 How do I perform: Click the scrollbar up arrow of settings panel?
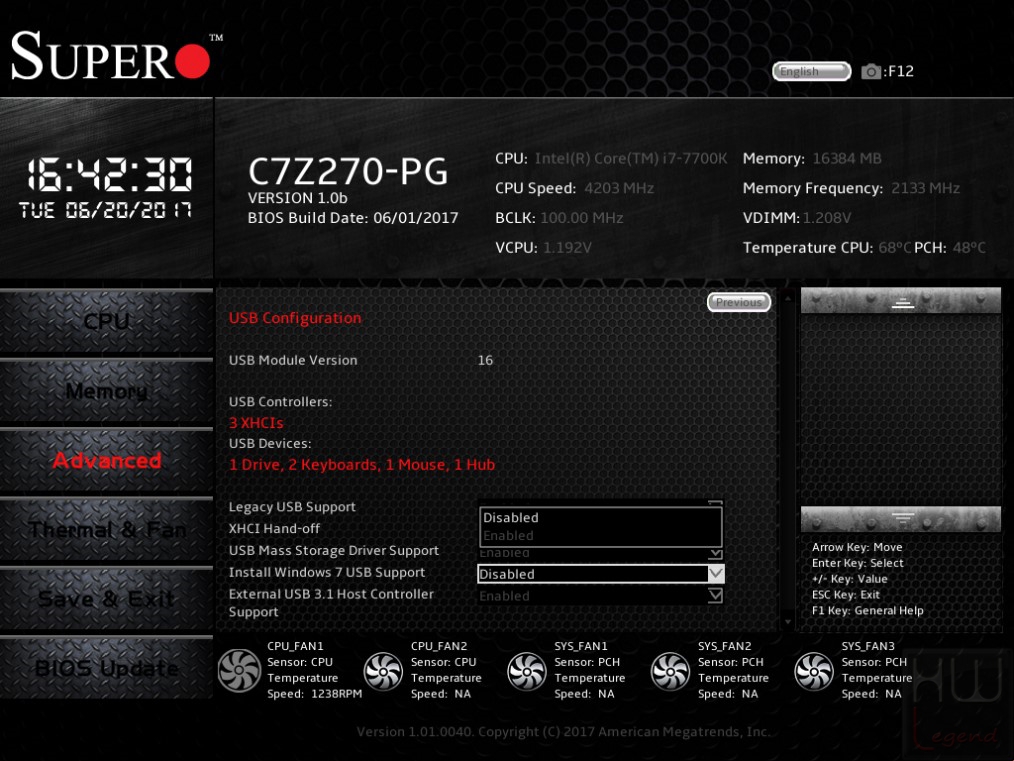coord(788,298)
